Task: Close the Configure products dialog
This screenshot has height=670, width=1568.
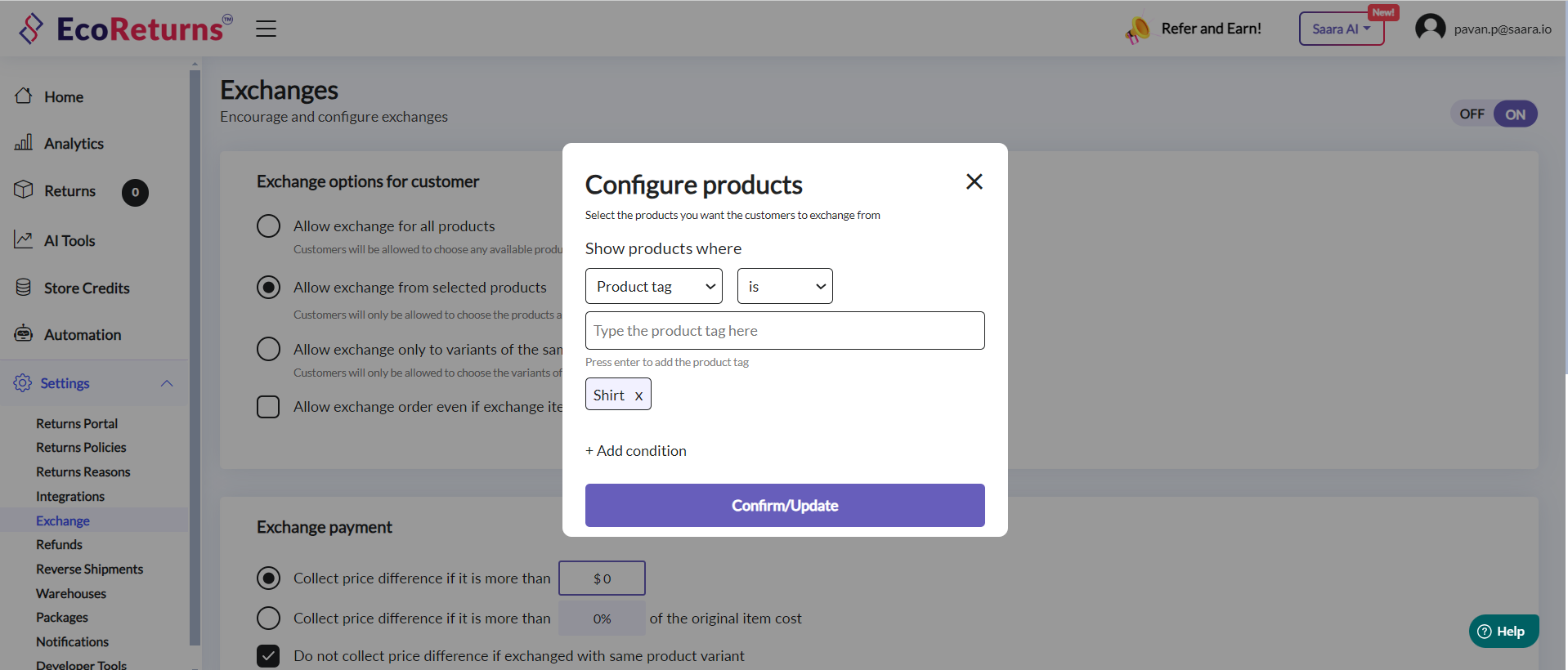Action: (974, 181)
